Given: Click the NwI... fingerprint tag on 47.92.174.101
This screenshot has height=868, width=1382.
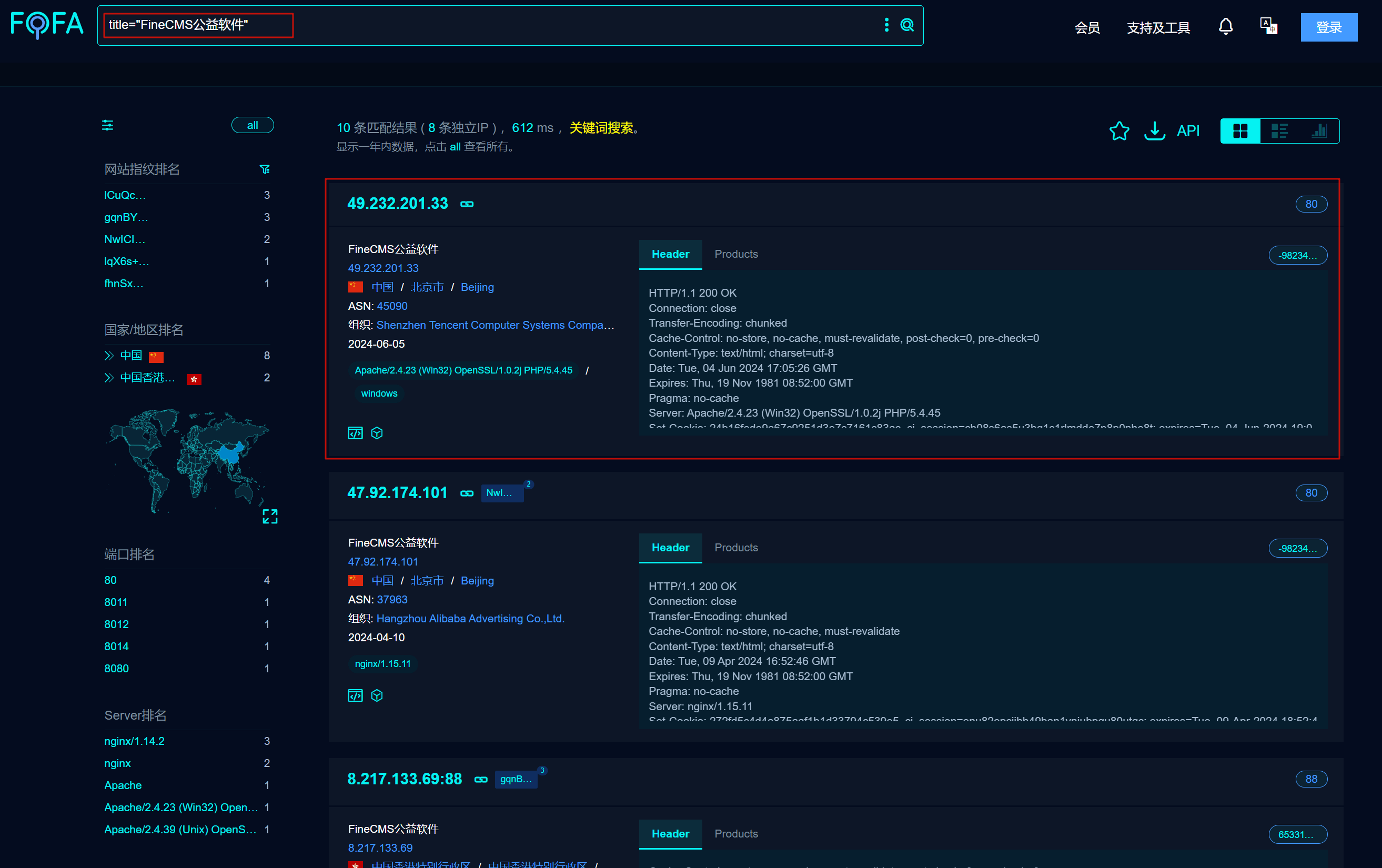Looking at the screenshot, I should pos(501,493).
